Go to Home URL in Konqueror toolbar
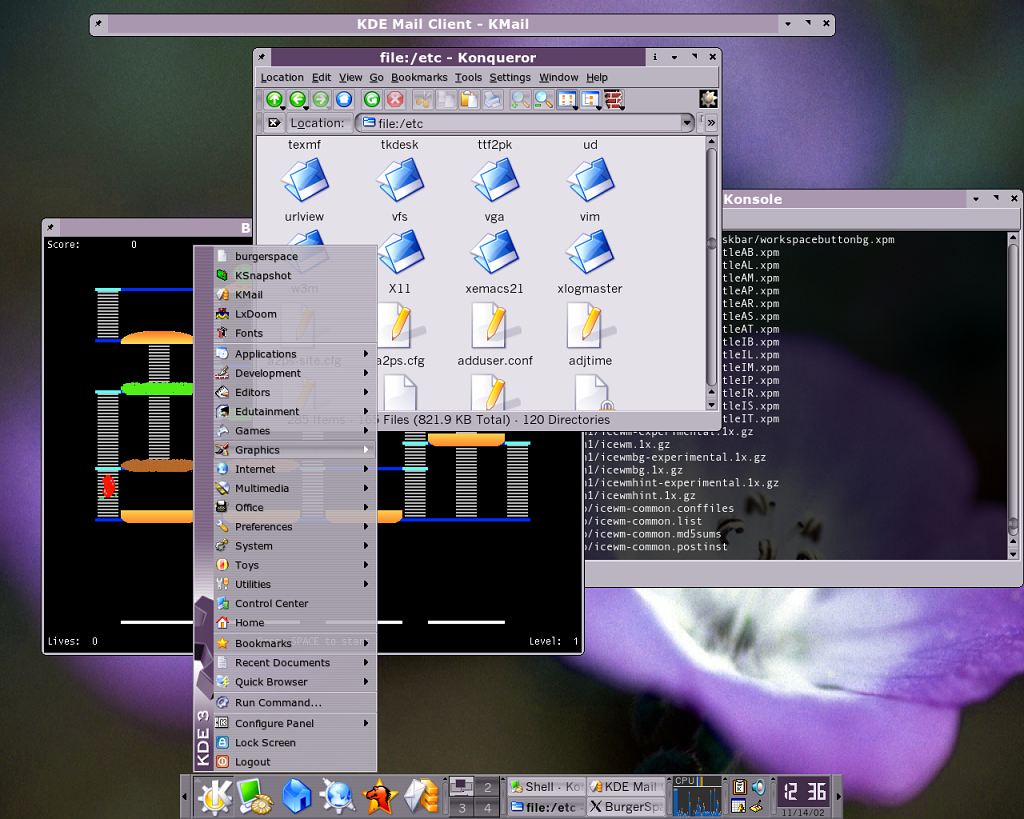Screen dimensions: 1024x819 (344, 99)
